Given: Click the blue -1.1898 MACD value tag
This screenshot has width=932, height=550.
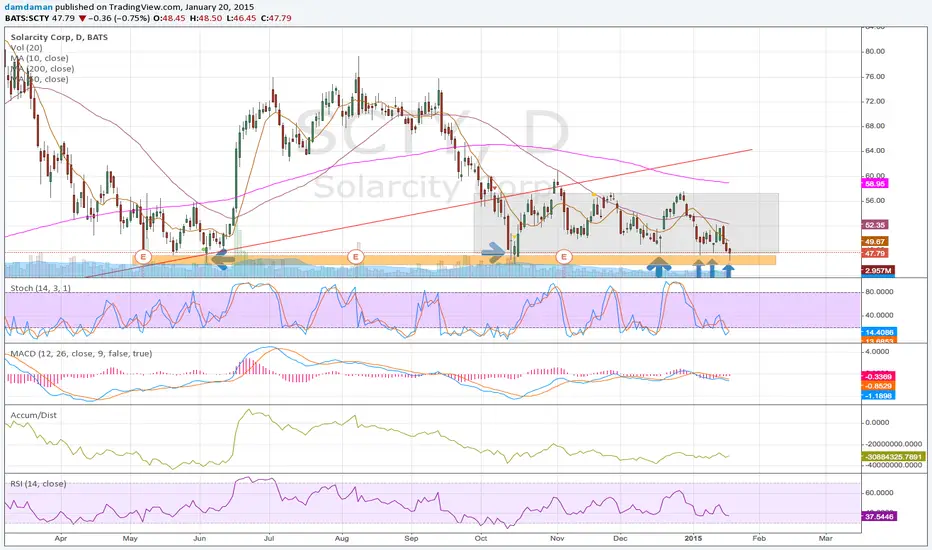Looking at the screenshot, I should pyautogui.click(x=878, y=395).
